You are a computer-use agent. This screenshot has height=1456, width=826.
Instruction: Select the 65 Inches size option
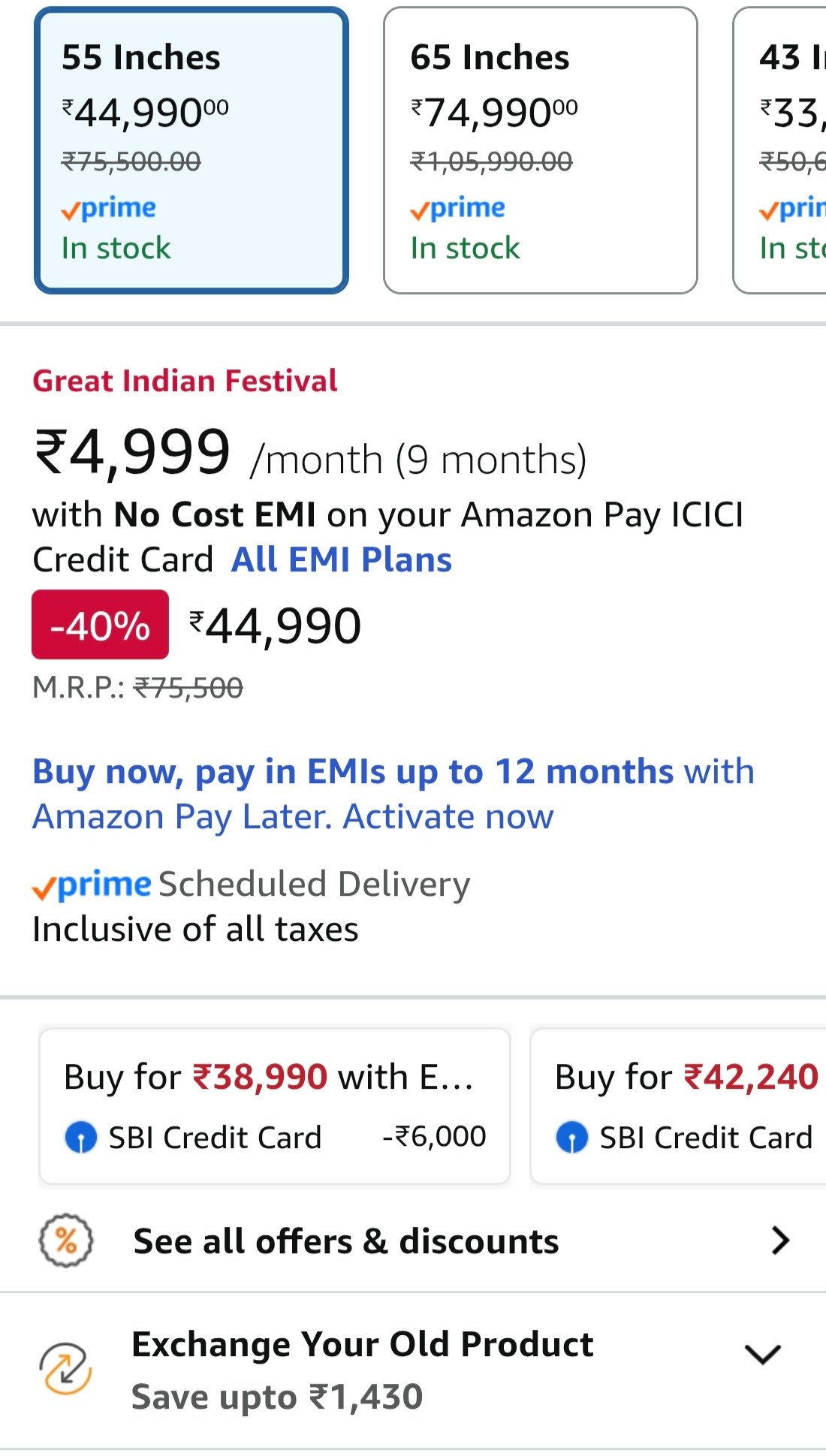click(x=540, y=150)
